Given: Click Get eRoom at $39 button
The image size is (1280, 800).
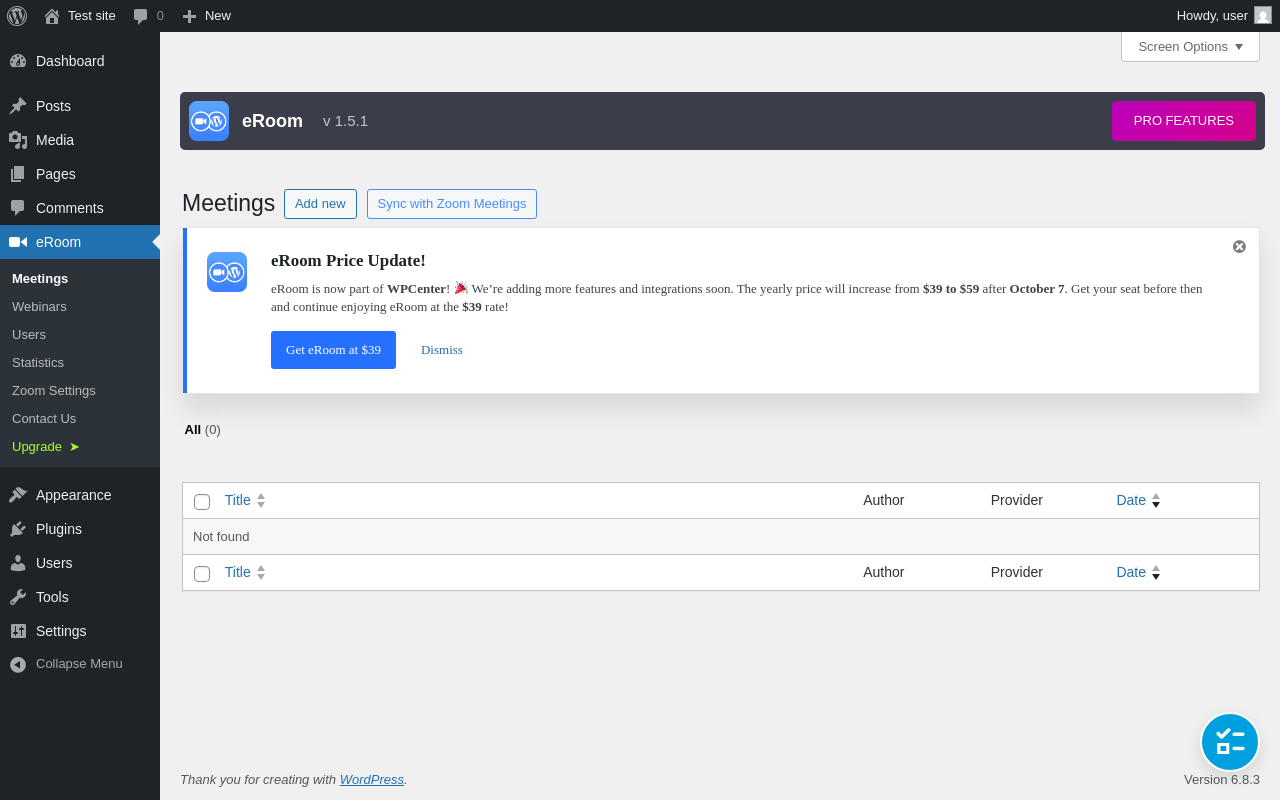Looking at the screenshot, I should [x=333, y=350].
